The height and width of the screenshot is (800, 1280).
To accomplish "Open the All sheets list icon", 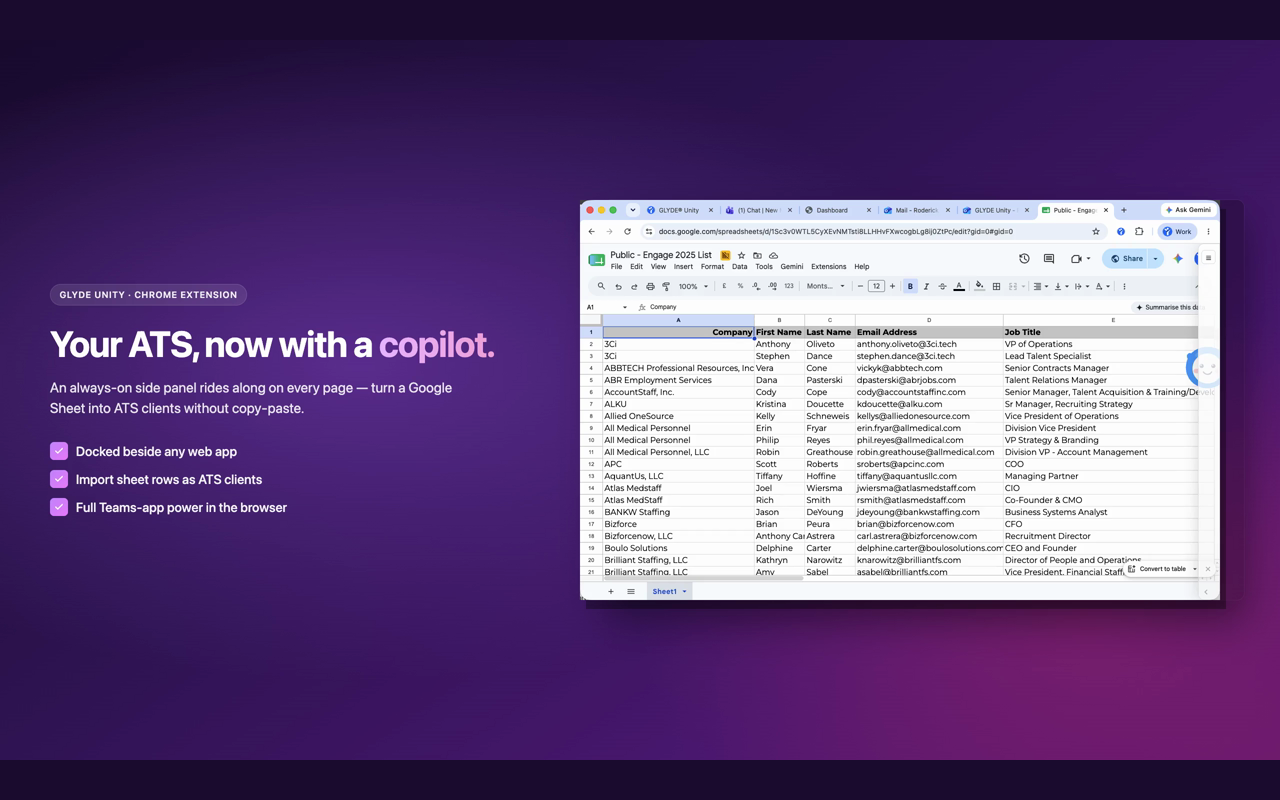I will (631, 591).
